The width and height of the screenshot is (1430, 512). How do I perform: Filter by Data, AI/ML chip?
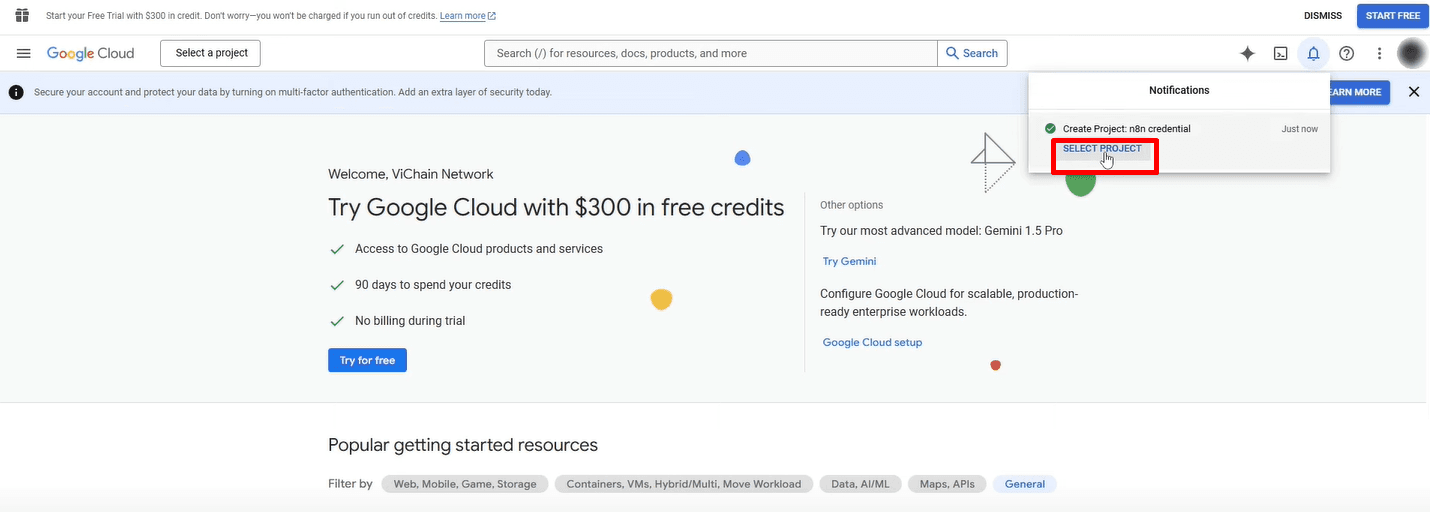point(861,484)
